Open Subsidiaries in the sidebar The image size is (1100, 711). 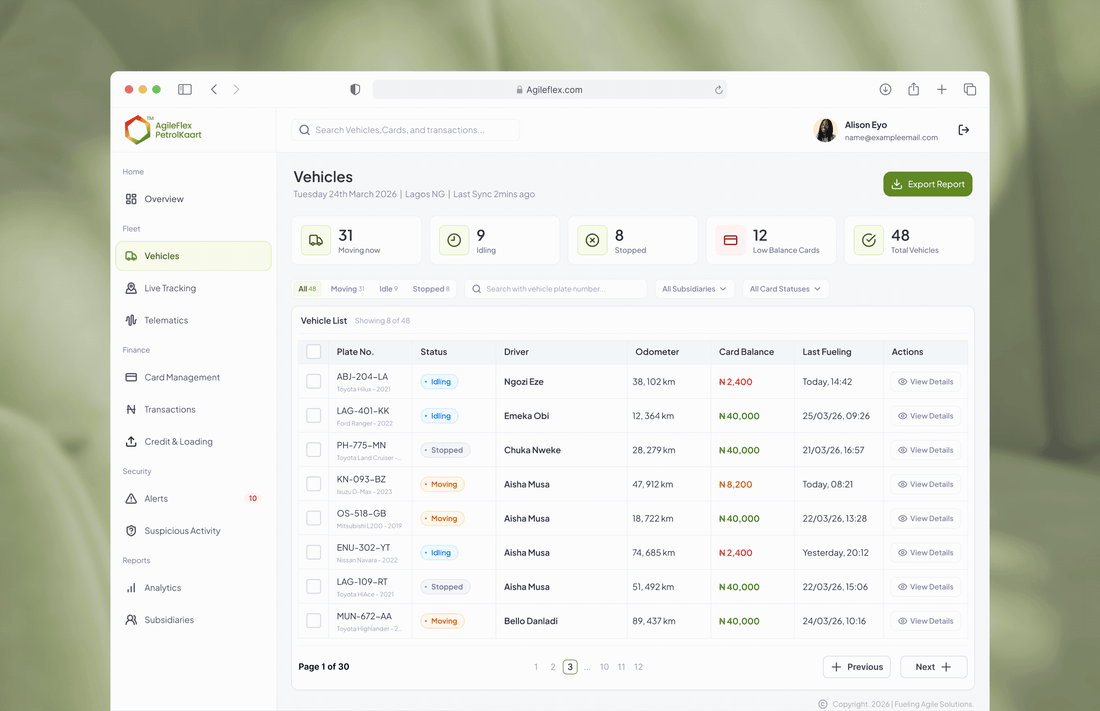point(194,620)
